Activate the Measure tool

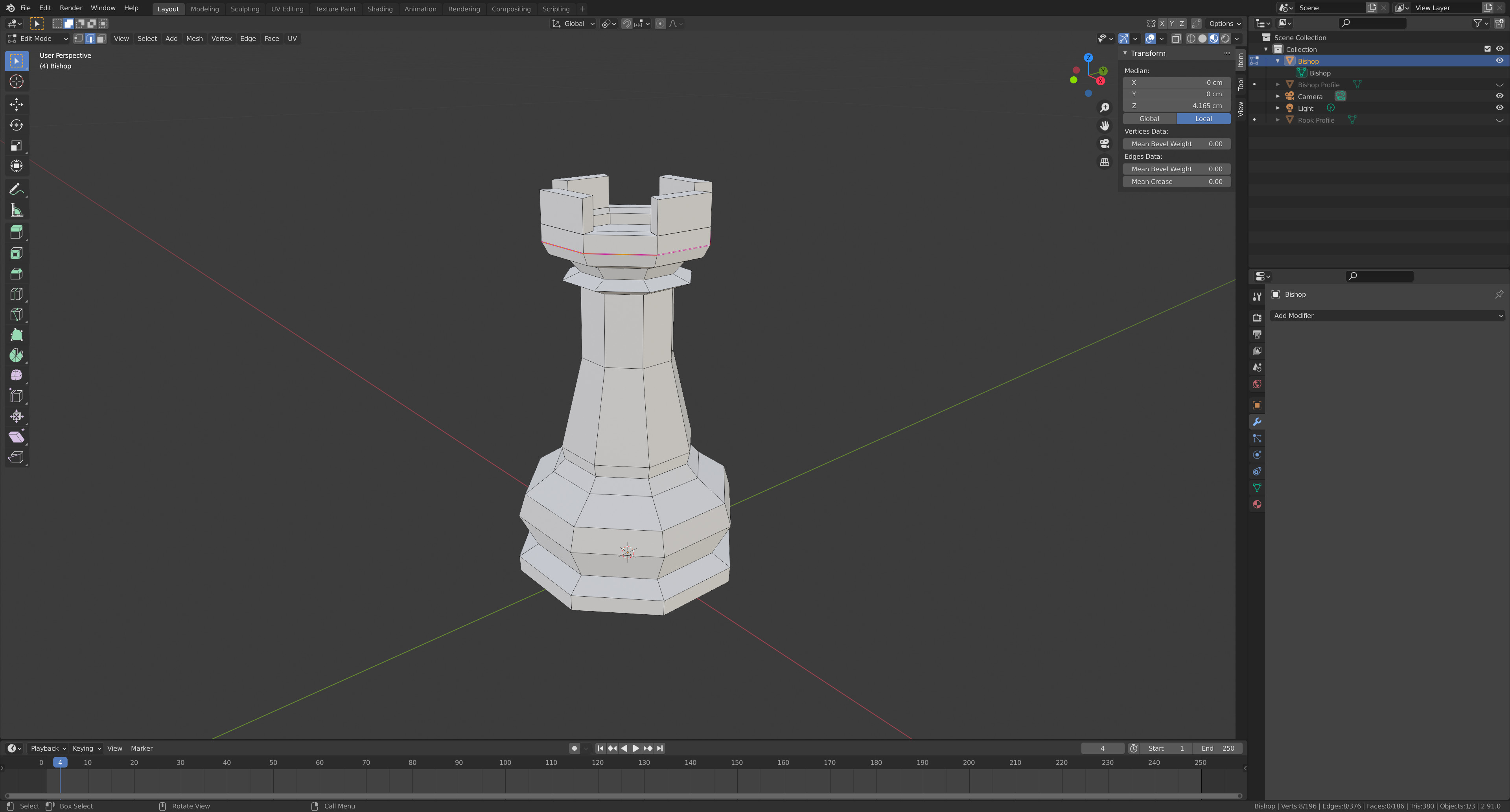click(17, 210)
